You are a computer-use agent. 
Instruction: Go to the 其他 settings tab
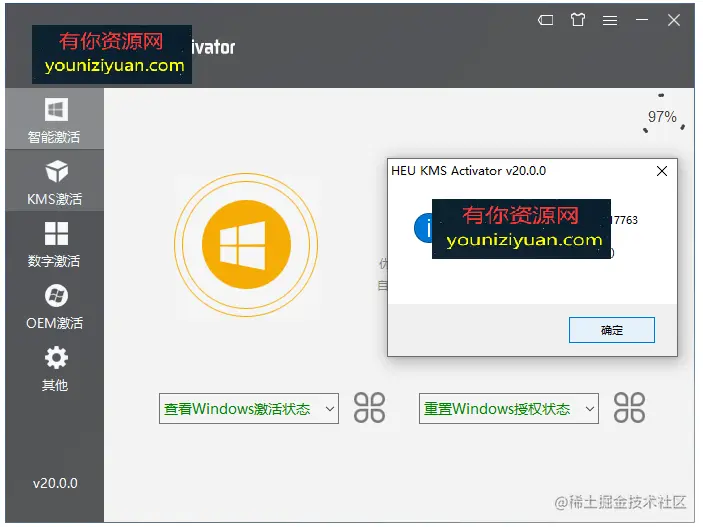tap(54, 368)
